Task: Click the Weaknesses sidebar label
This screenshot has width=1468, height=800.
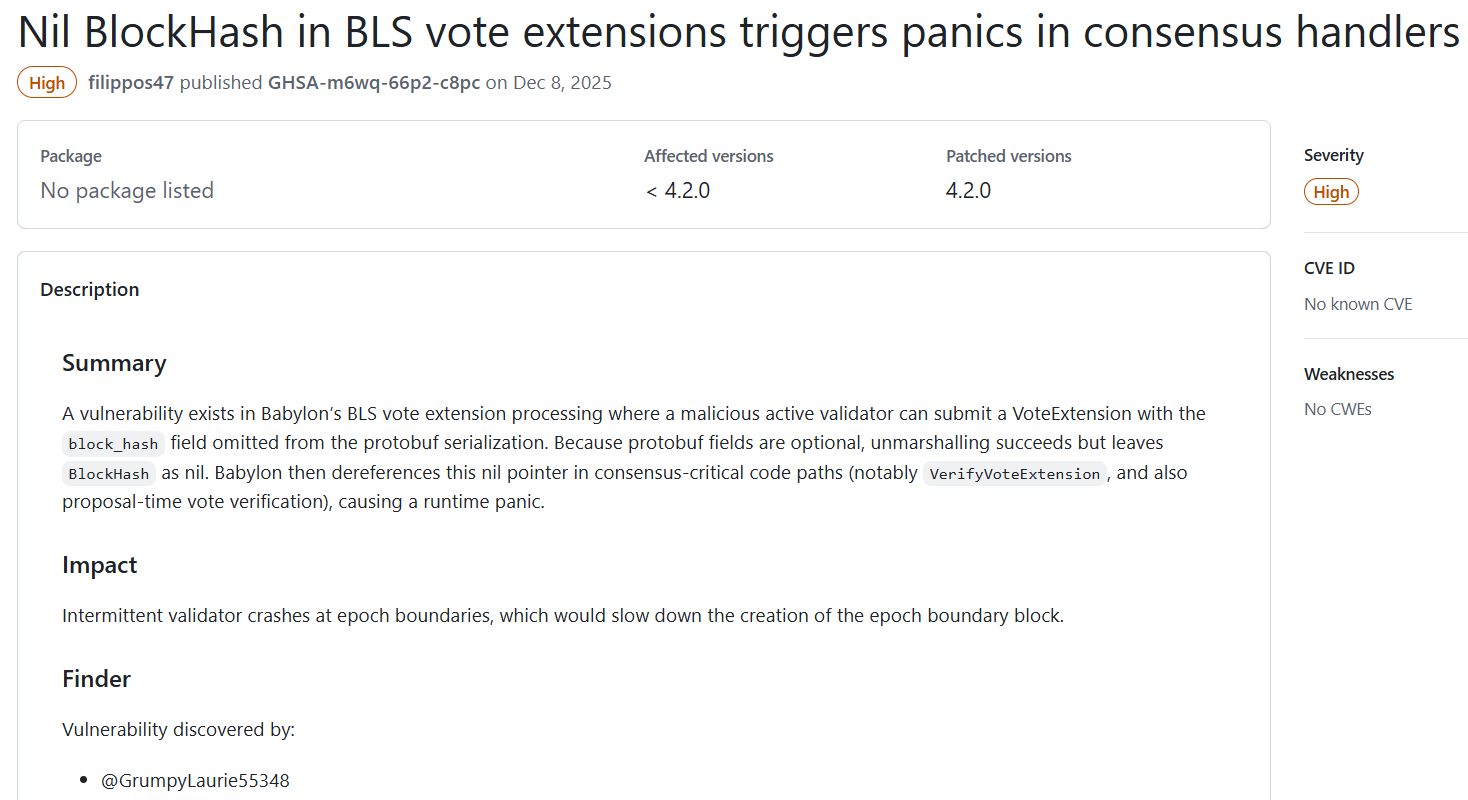Action: (x=1349, y=373)
